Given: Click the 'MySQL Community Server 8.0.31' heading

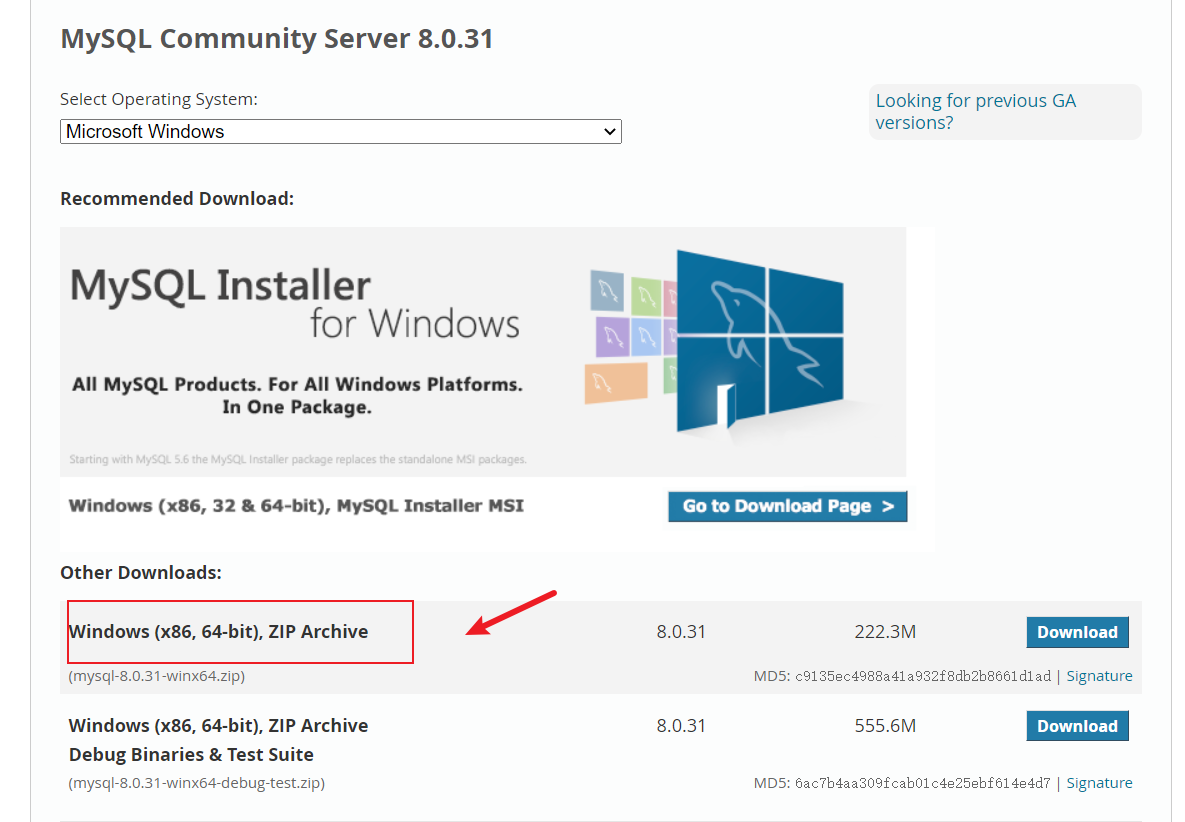Looking at the screenshot, I should (277, 39).
